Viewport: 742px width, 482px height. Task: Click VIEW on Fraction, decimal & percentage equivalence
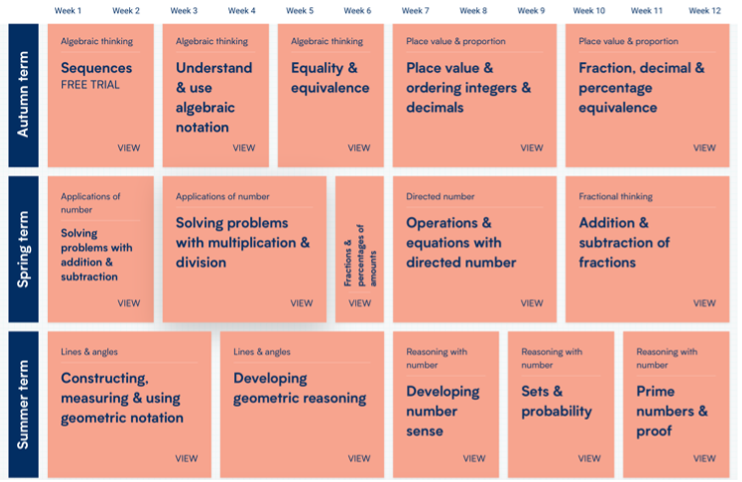(x=704, y=148)
